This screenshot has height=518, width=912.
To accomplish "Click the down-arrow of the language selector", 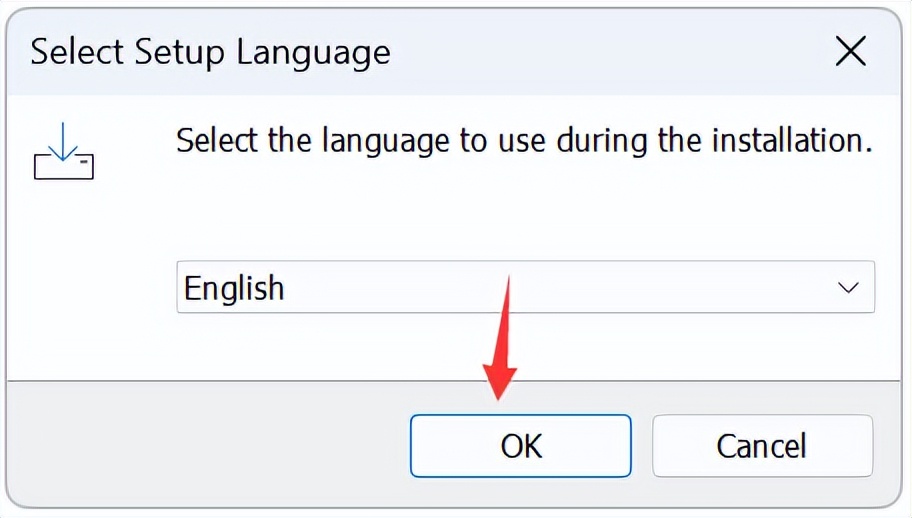I will tap(848, 288).
